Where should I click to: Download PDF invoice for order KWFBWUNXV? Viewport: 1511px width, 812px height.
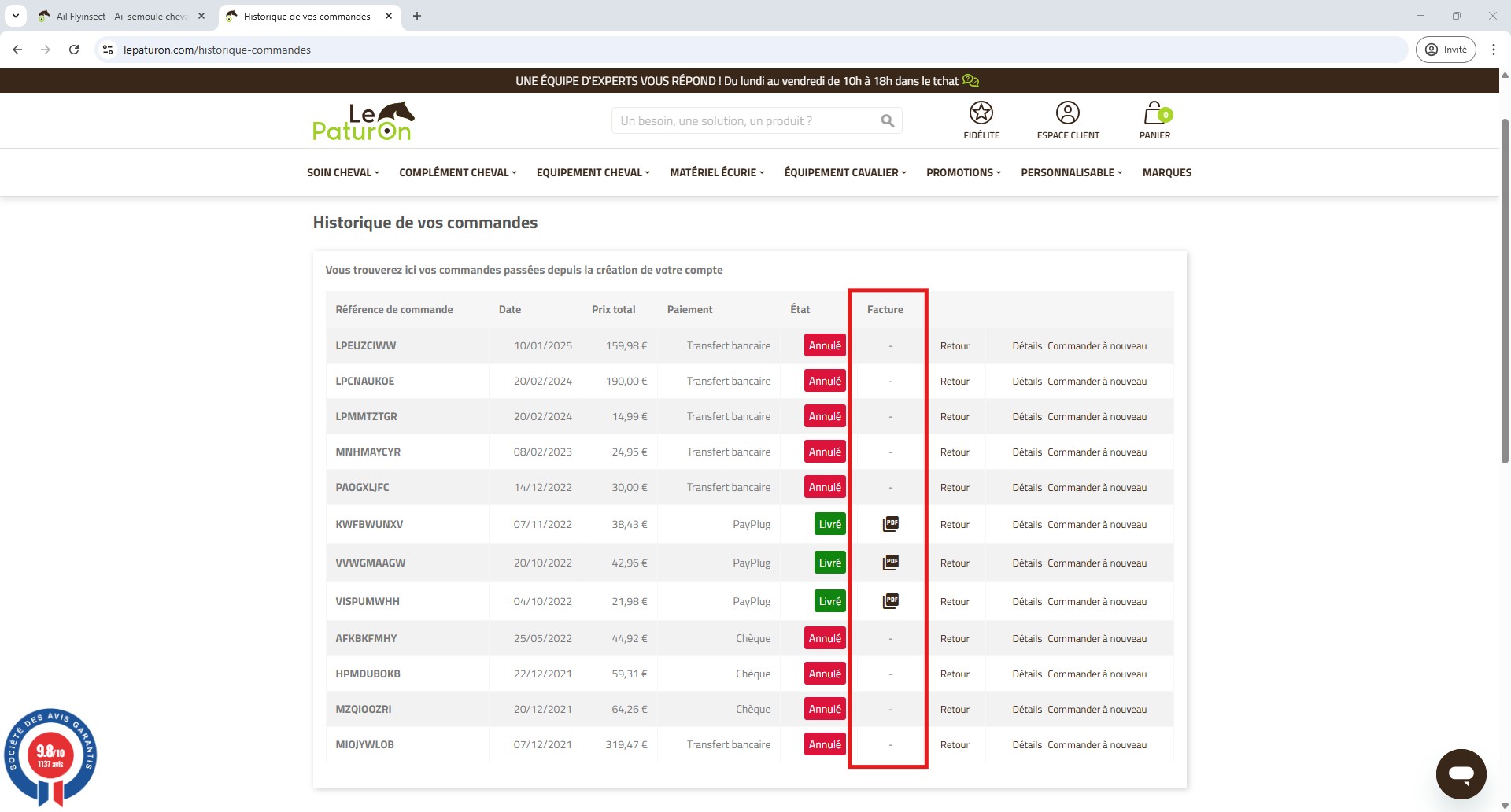890,524
